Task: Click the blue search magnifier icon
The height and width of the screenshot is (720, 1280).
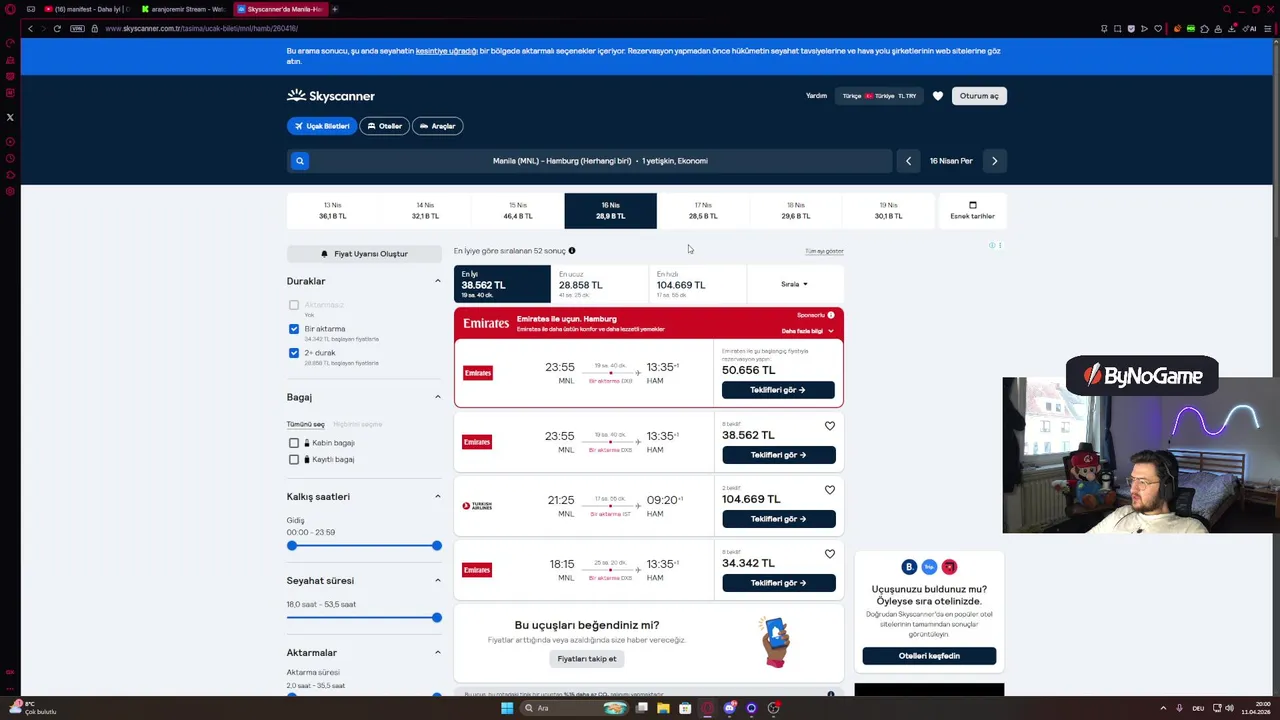Action: pos(299,161)
